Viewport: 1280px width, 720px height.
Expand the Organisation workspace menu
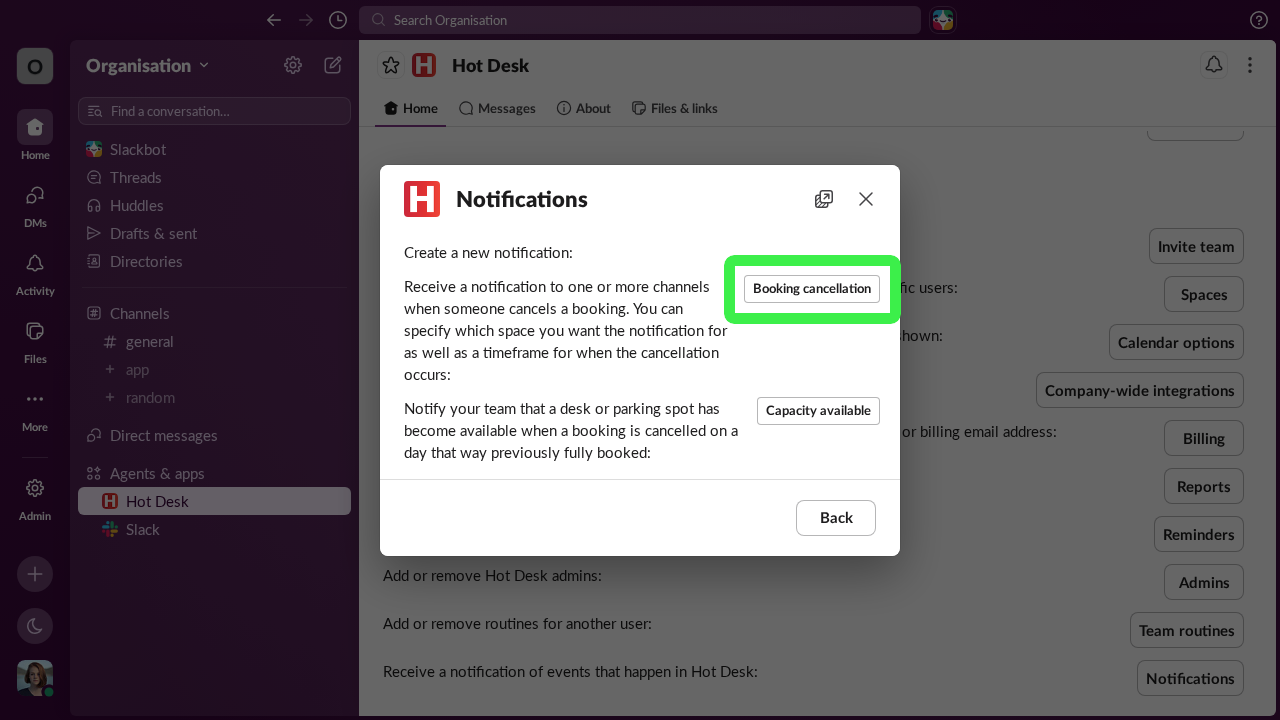[x=148, y=65]
